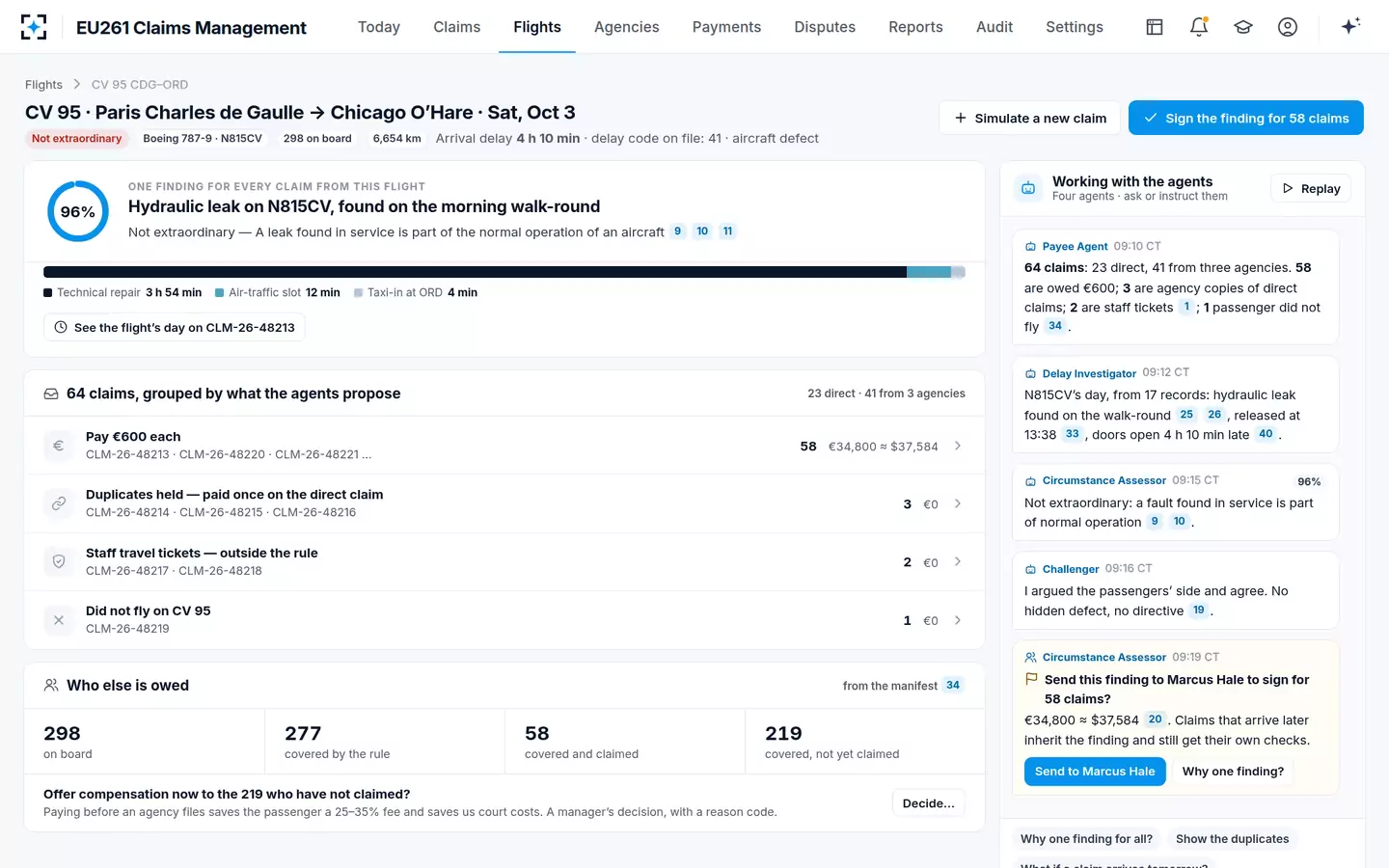Viewport: 1389px width, 868px height.
Task: Click the Why one finding? button
Action: coord(1233,772)
